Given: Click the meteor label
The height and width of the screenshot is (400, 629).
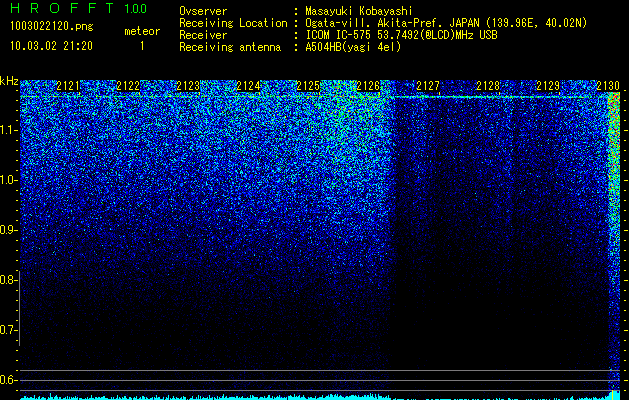Looking at the screenshot, I should 142,31.
